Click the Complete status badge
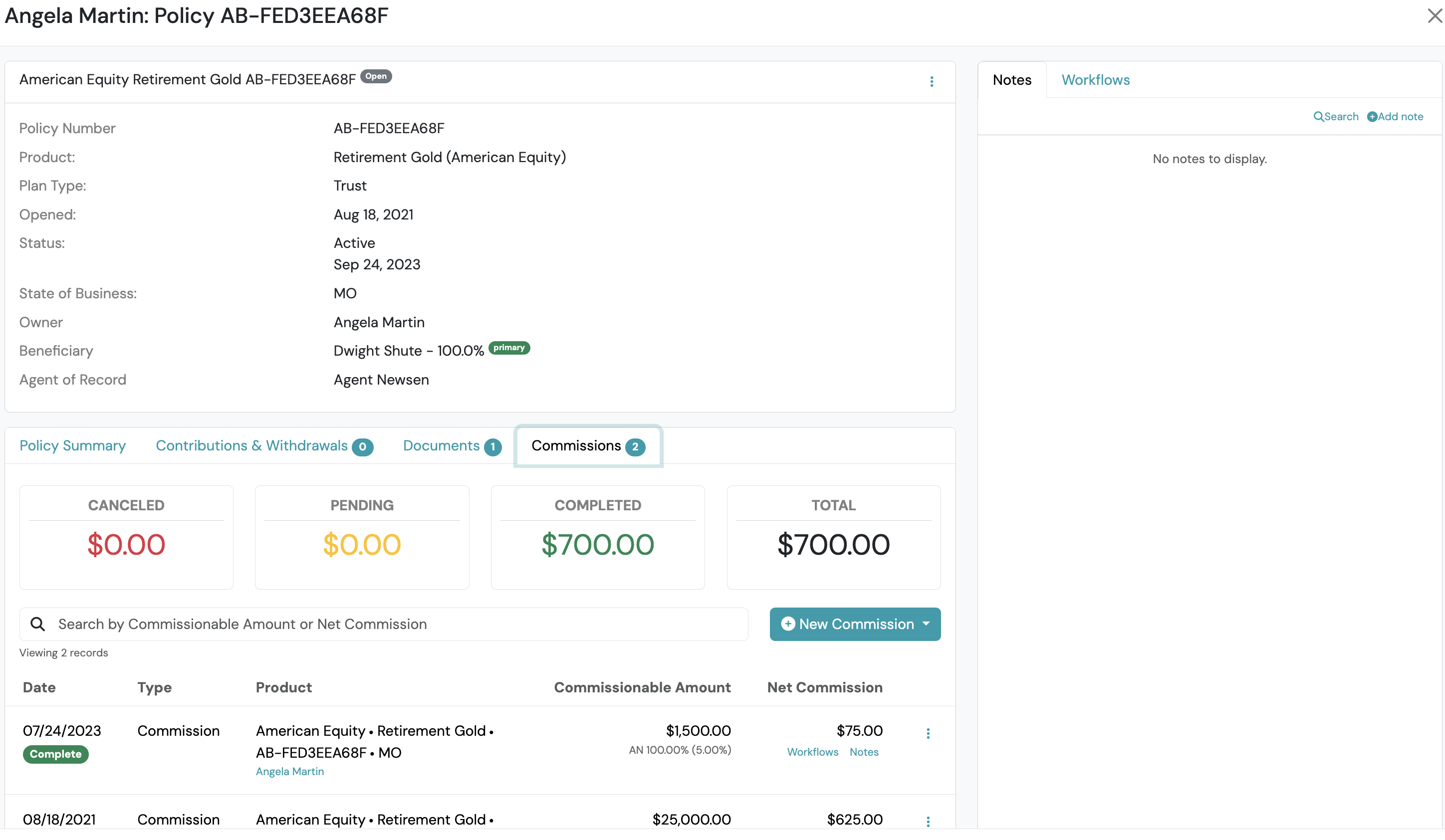 click(55, 754)
